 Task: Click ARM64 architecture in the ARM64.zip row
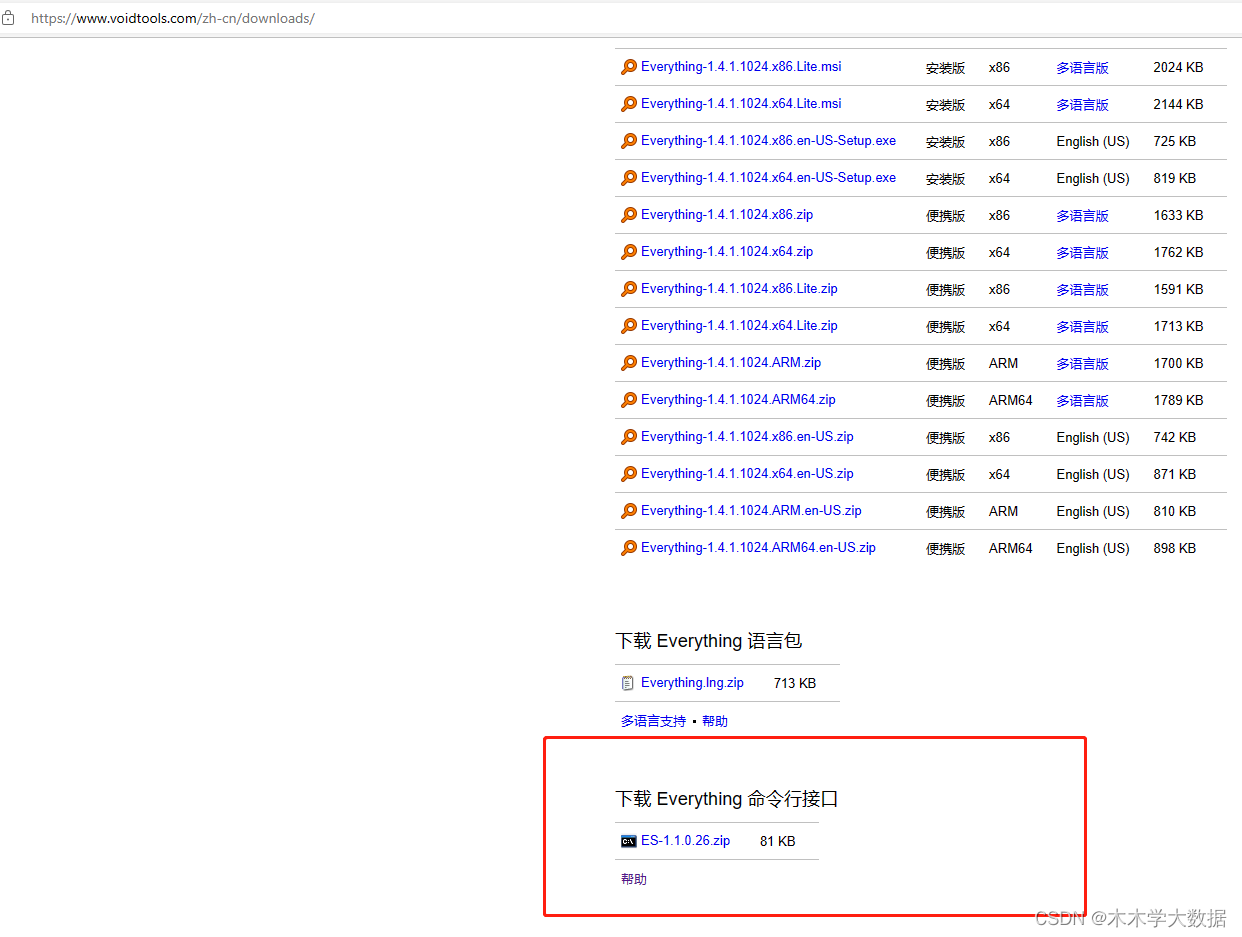click(x=1011, y=401)
